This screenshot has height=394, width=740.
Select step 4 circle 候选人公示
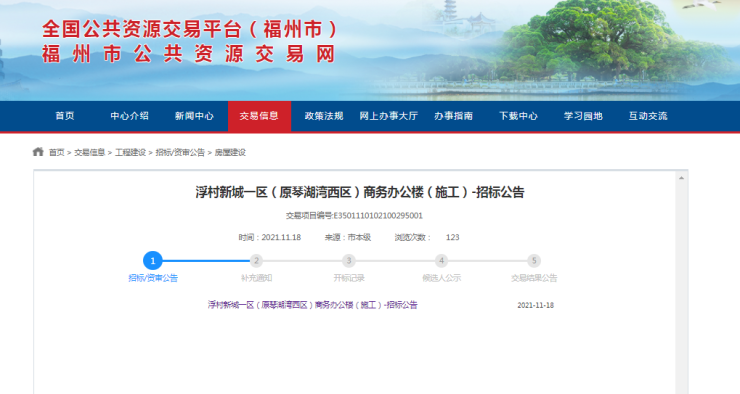tap(441, 260)
